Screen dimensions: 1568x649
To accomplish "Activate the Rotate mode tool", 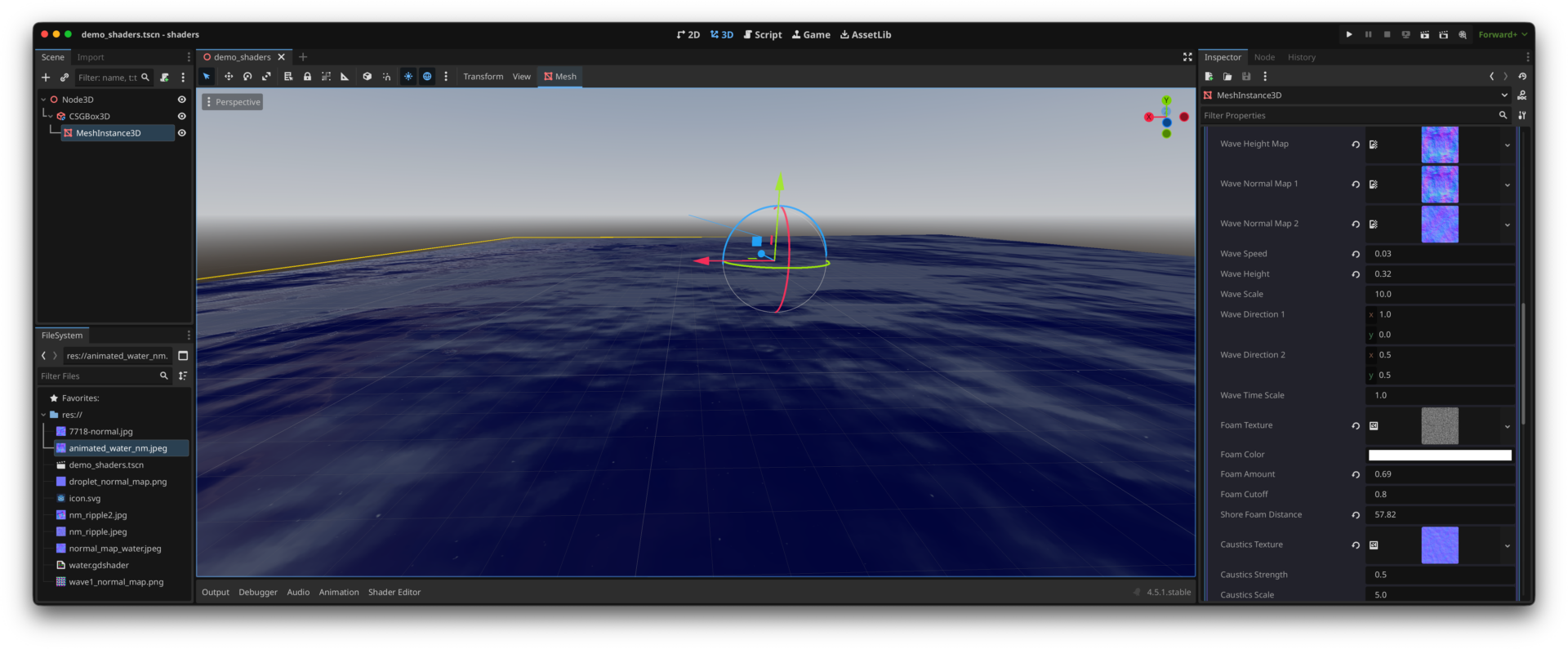I will (247, 77).
